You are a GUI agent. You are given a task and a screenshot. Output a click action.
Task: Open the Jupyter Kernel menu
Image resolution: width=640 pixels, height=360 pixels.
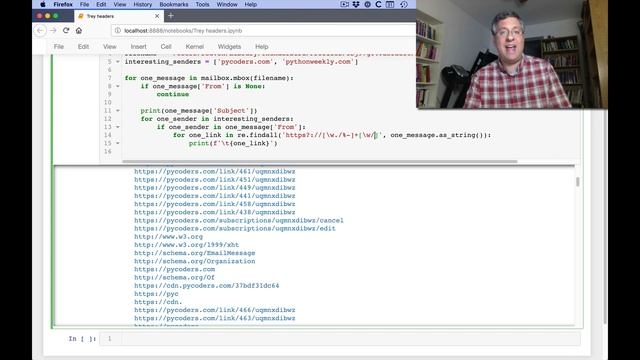tap(194, 47)
